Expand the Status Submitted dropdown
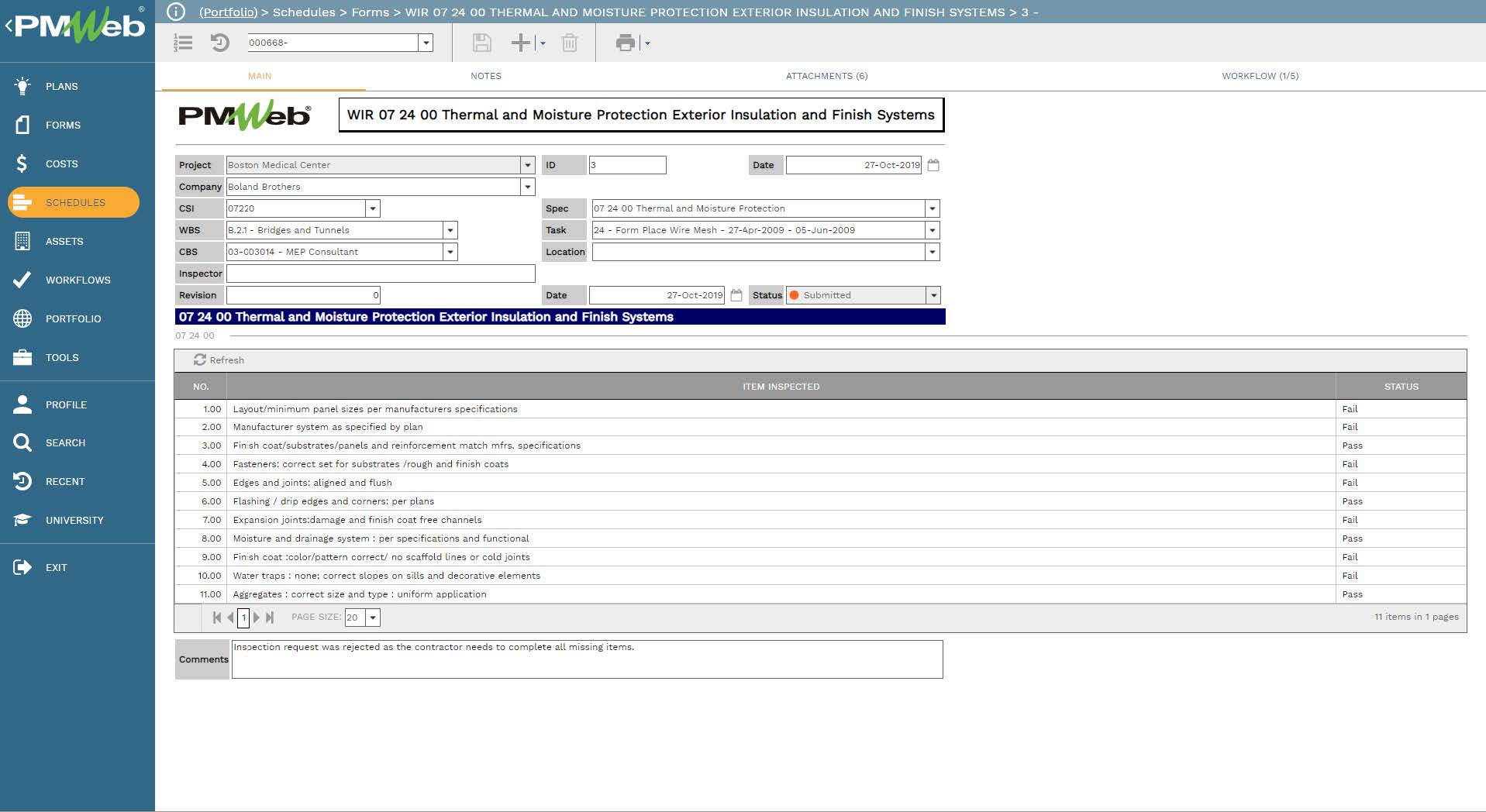The image size is (1486, 812). 934,295
